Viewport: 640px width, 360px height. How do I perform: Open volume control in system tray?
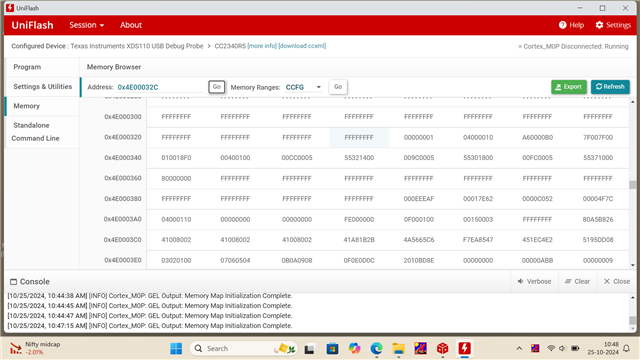[x=562, y=348]
